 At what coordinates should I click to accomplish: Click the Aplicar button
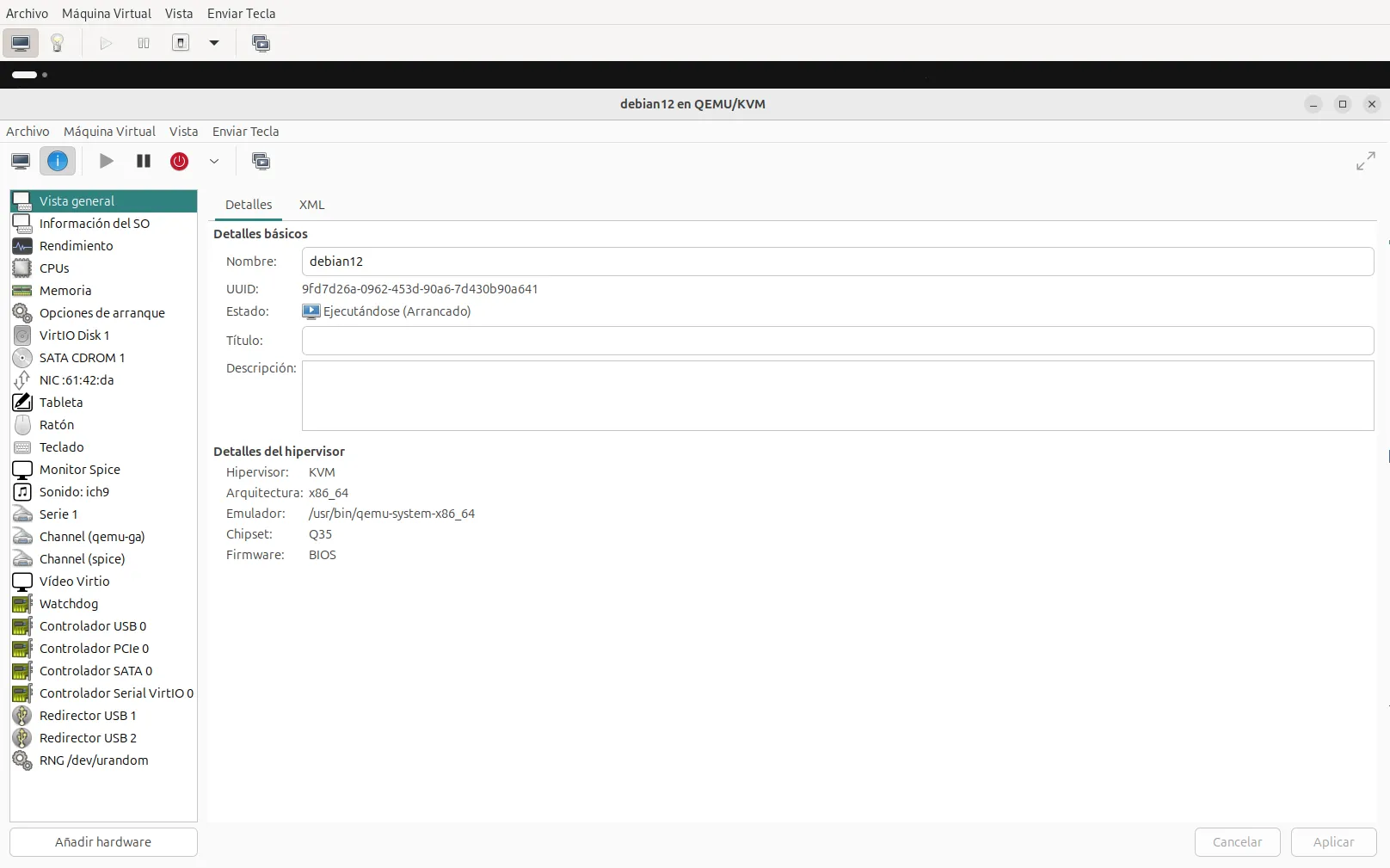[1333, 842]
